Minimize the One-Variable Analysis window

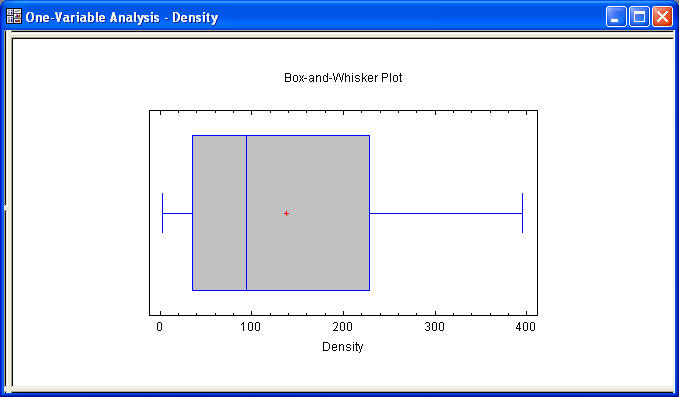[x=616, y=17]
